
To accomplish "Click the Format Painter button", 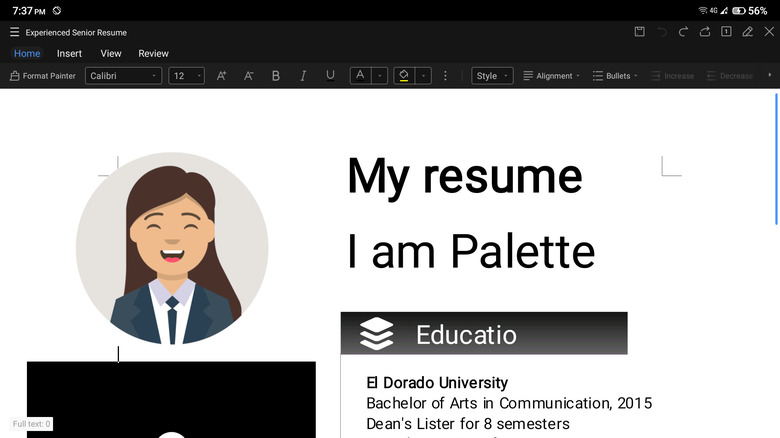I will (x=42, y=76).
